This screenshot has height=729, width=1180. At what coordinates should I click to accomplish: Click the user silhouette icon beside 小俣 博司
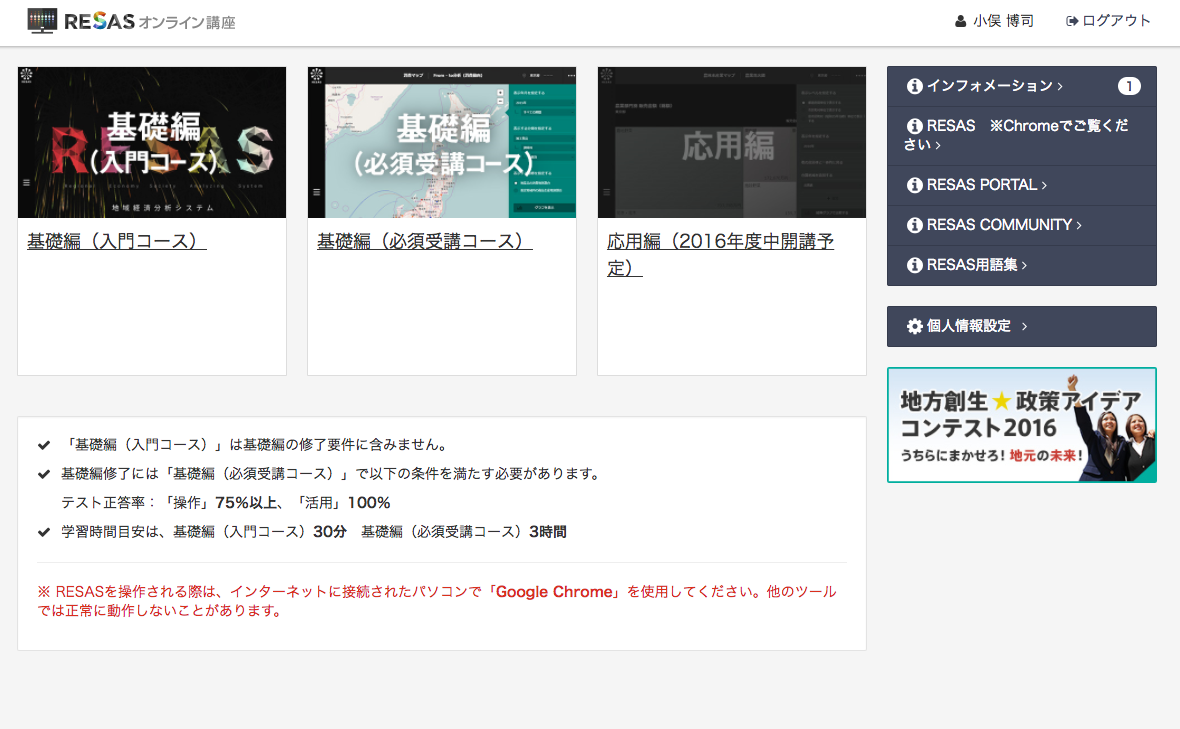(x=960, y=21)
